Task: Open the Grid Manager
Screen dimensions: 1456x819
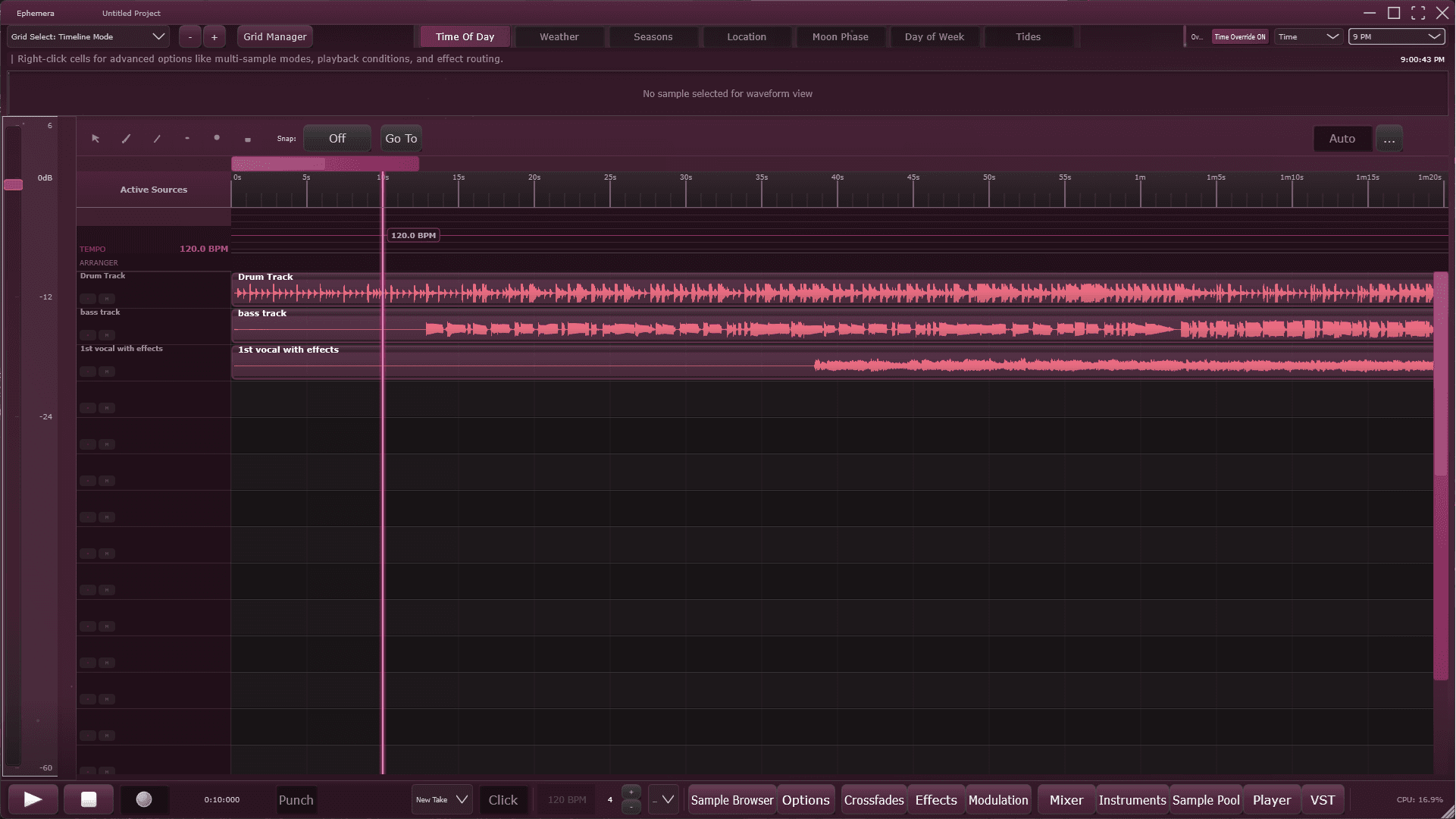Action: tap(274, 36)
